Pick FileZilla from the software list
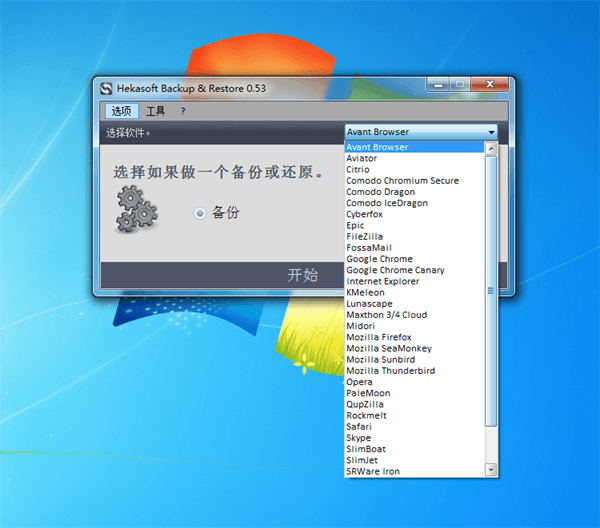600x528 pixels. pyautogui.click(x=364, y=236)
